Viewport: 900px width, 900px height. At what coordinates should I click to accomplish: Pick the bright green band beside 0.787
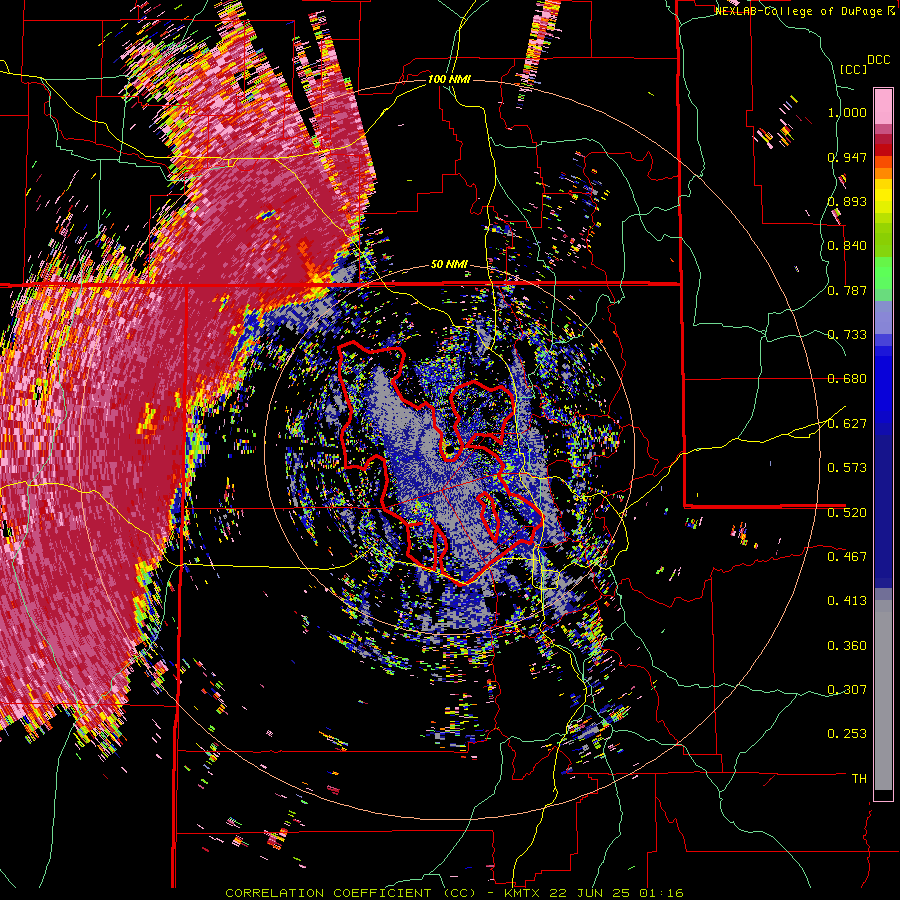coord(883,276)
